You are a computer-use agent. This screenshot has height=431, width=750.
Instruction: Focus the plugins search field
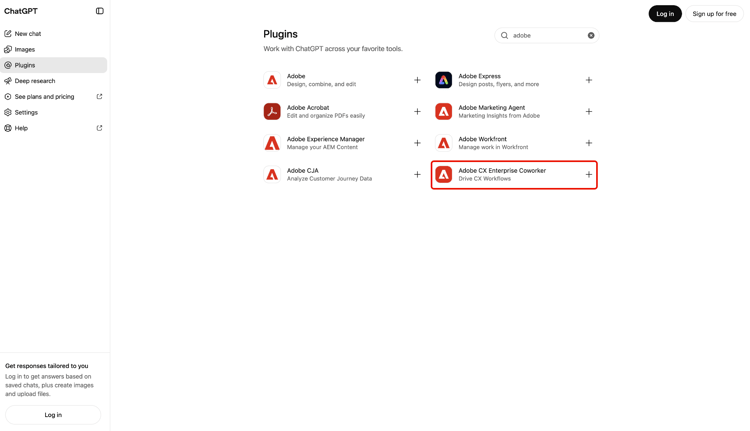pos(547,35)
